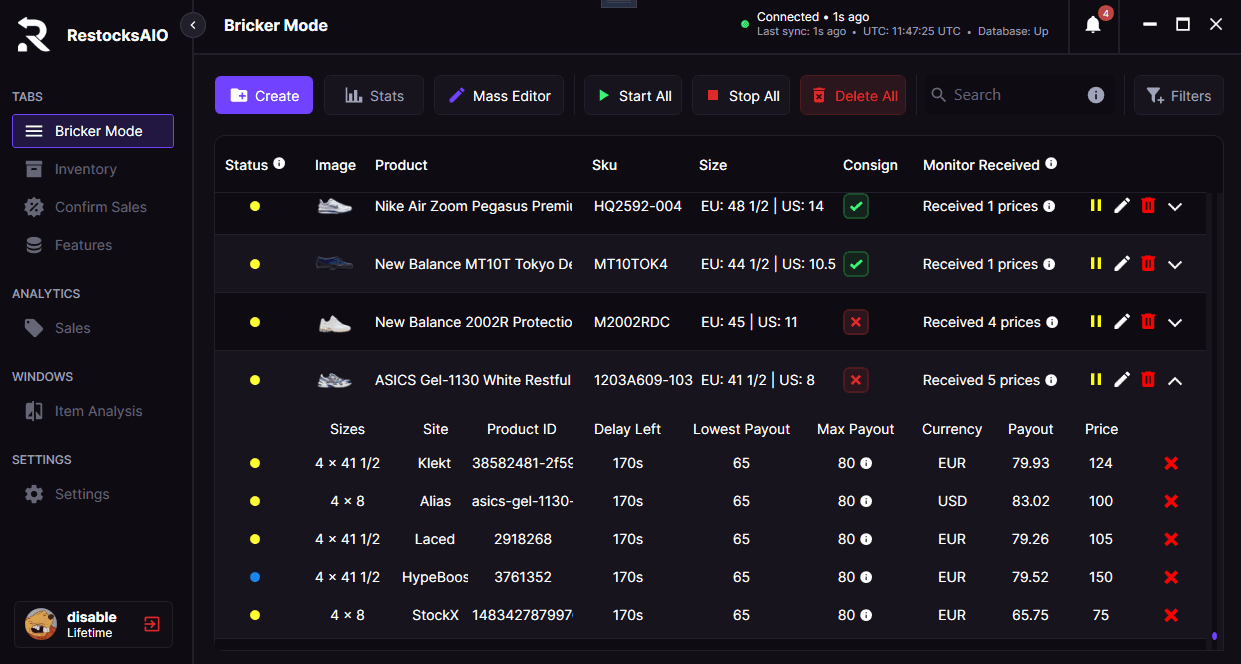Delete the Nike Air Zoom Pegasus task
This screenshot has height=664, width=1241.
point(1148,206)
